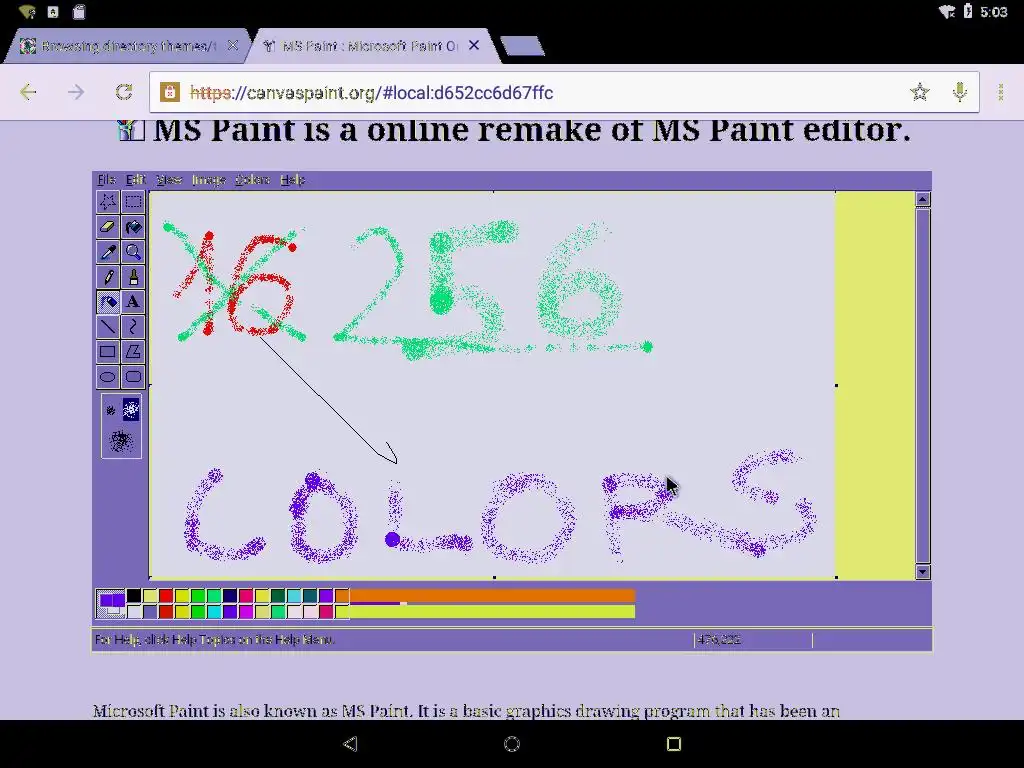This screenshot has width=1024, height=768.
Task: Click the 'For Help, click Help Topics' status text
Action: (215, 639)
